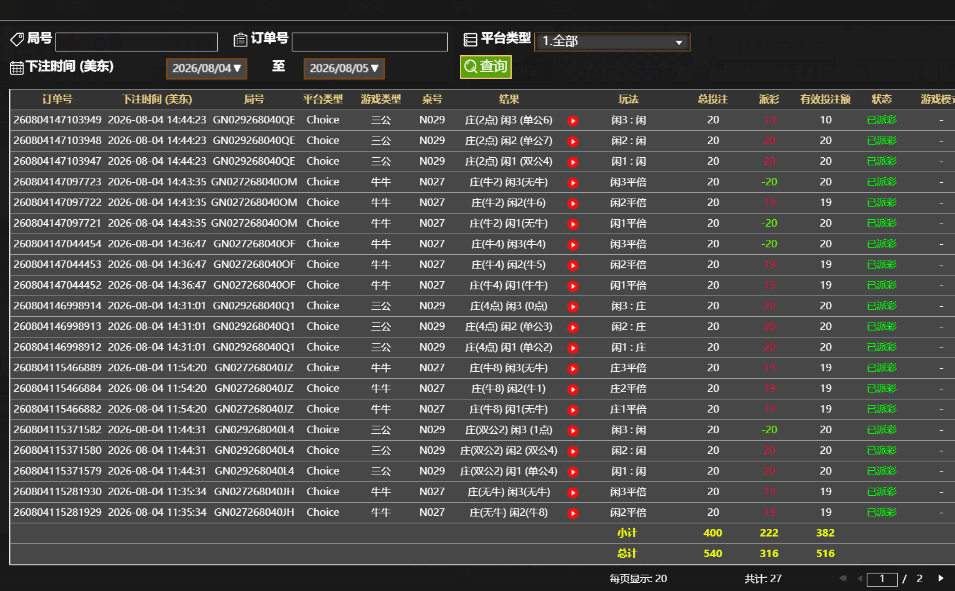This screenshot has height=591, width=955.
Task: Click the 共计: 27 record count
Action: point(763,579)
